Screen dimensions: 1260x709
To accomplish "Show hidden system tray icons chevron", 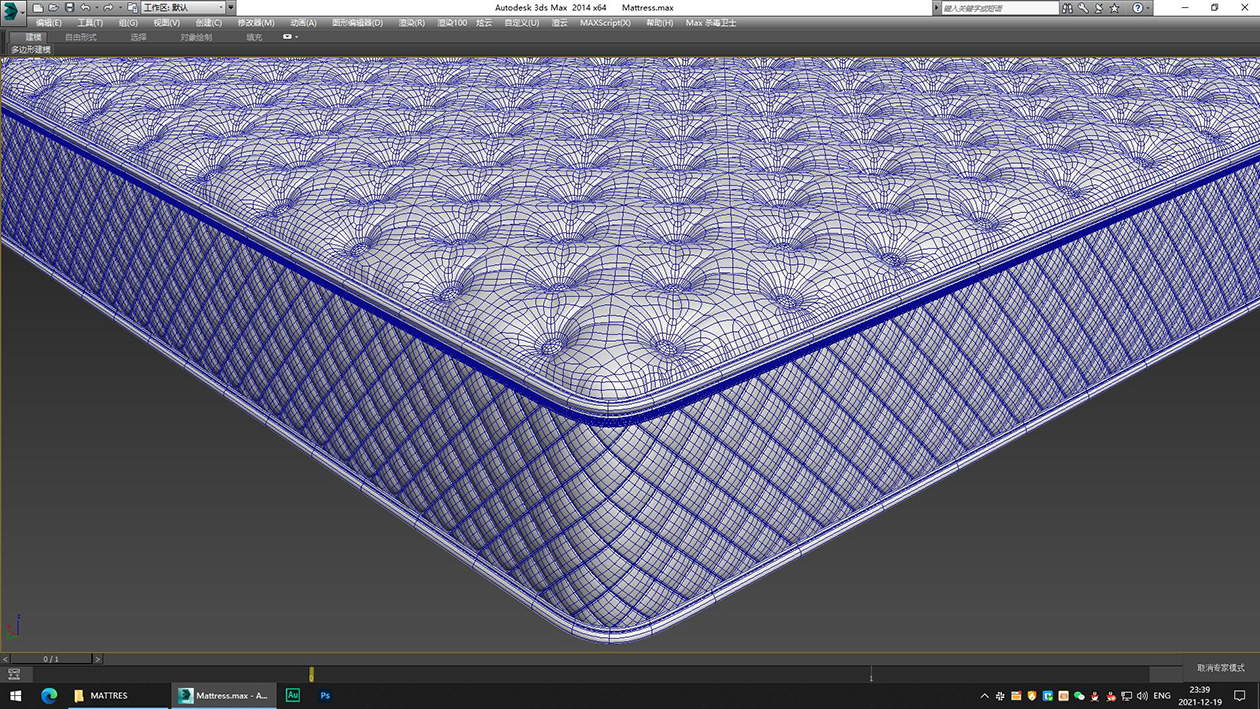I will coord(985,696).
